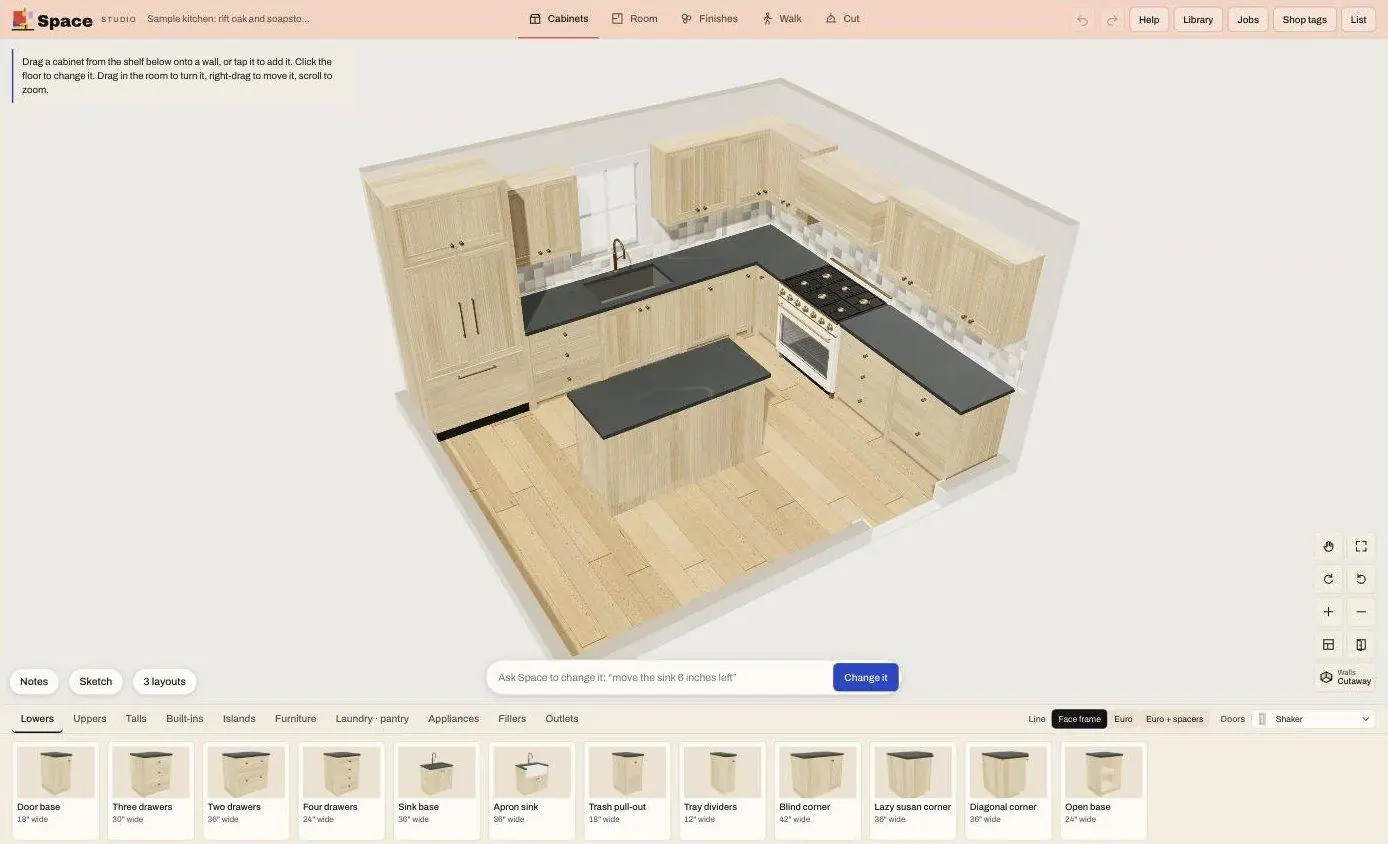This screenshot has width=1388, height=844.
Task: Select the Talls category tab
Action: pyautogui.click(x=136, y=719)
